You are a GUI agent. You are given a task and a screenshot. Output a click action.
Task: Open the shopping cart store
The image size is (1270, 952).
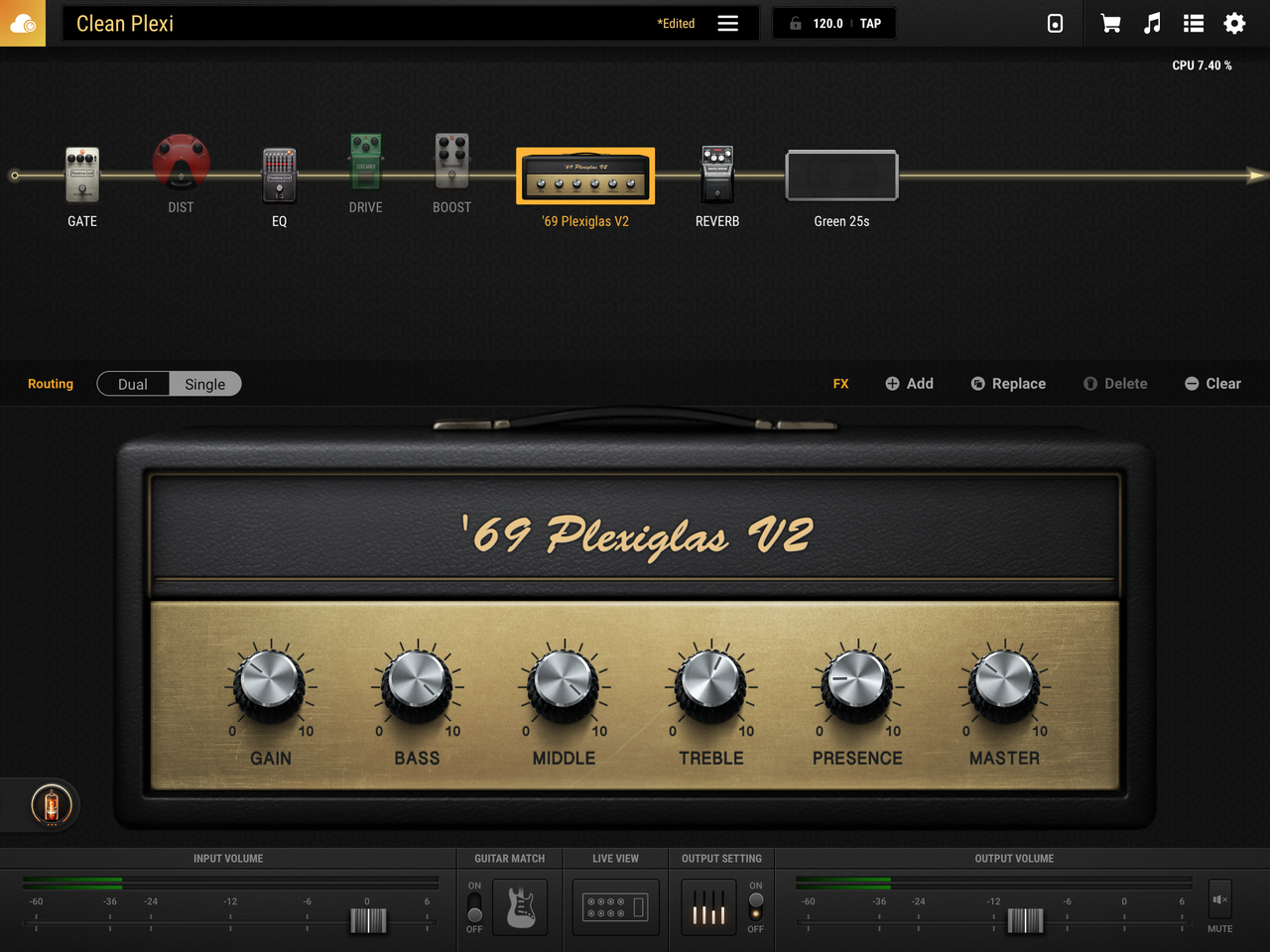1110,23
